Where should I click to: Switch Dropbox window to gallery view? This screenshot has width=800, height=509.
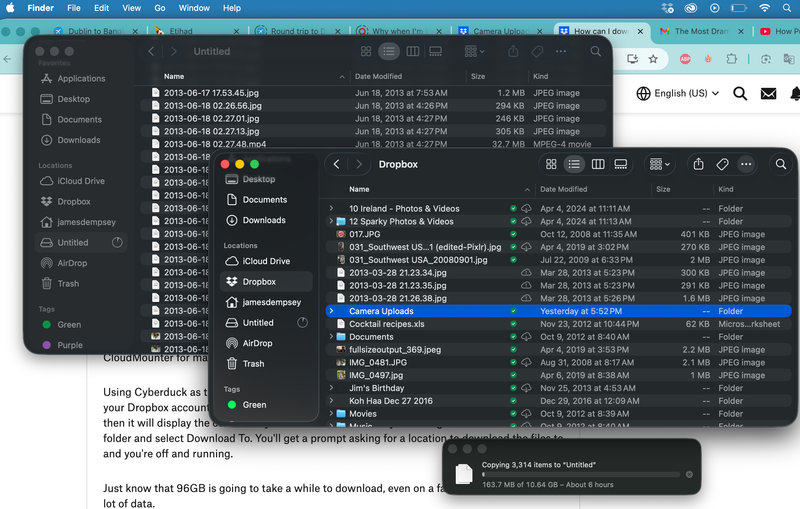[621, 164]
